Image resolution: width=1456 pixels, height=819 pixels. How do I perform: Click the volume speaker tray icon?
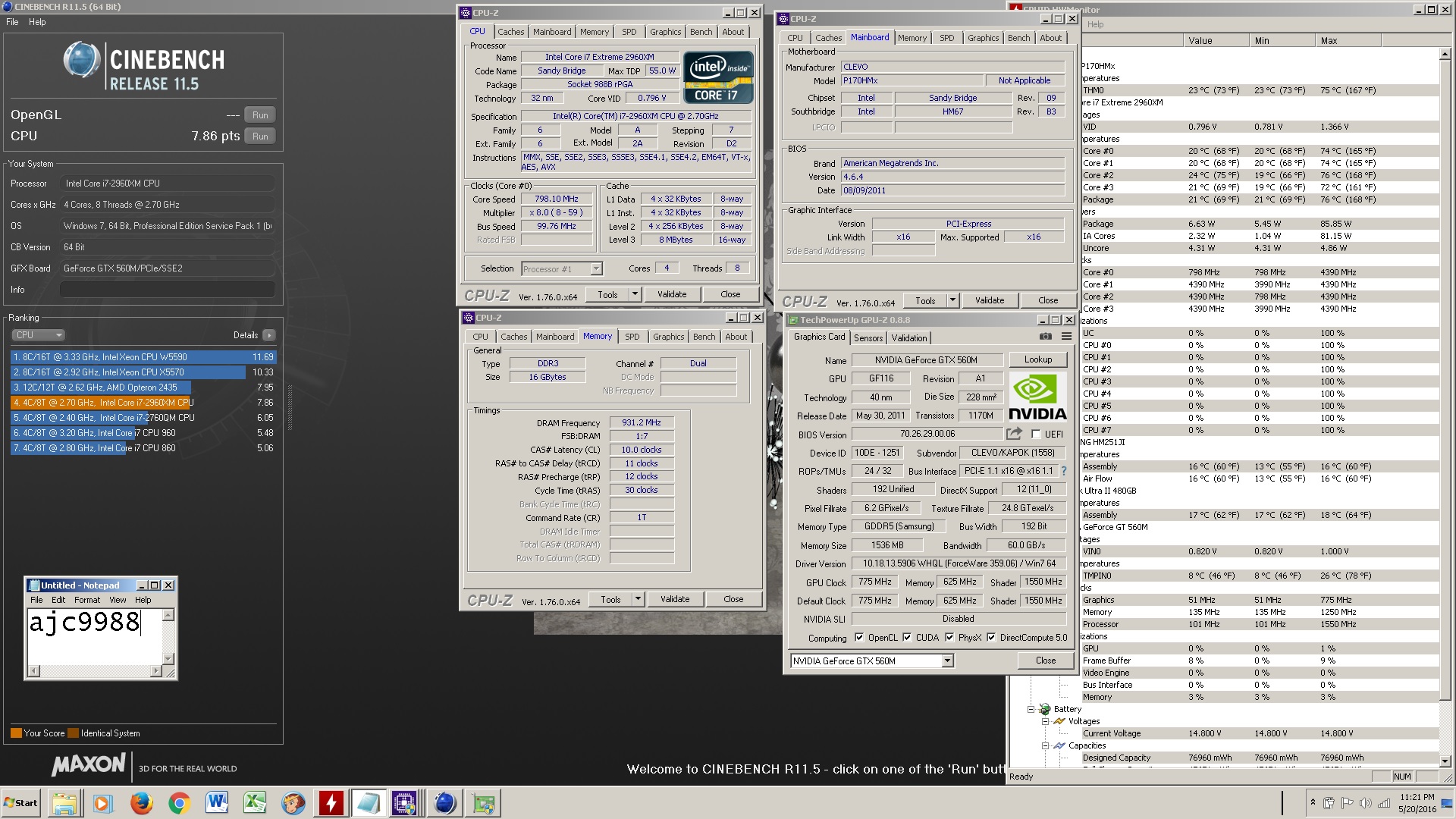pyautogui.click(x=1366, y=803)
